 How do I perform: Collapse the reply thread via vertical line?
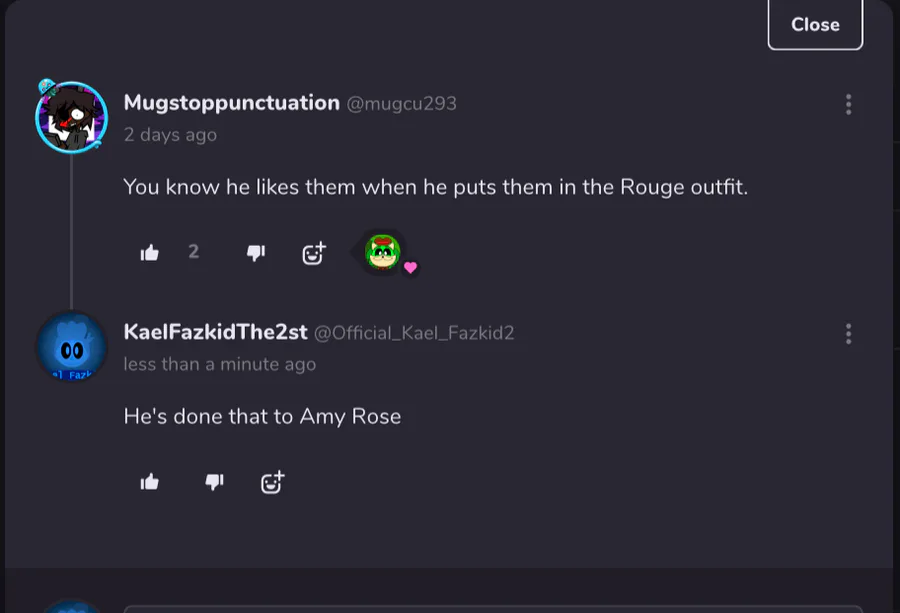71,230
